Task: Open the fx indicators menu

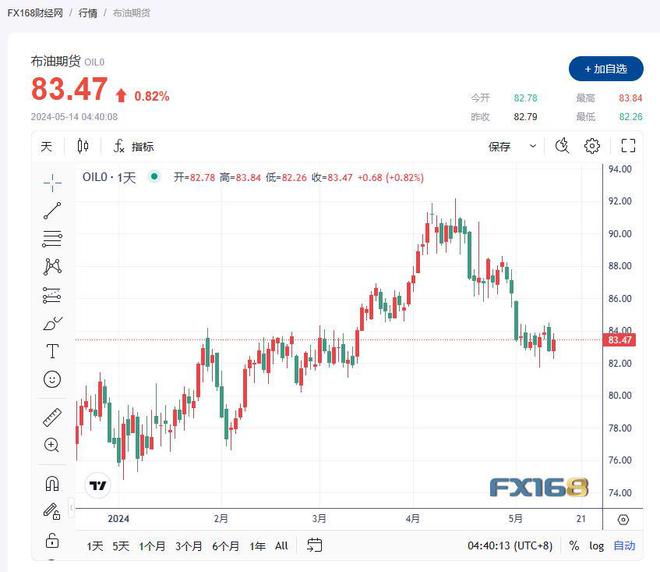Action: (133, 146)
